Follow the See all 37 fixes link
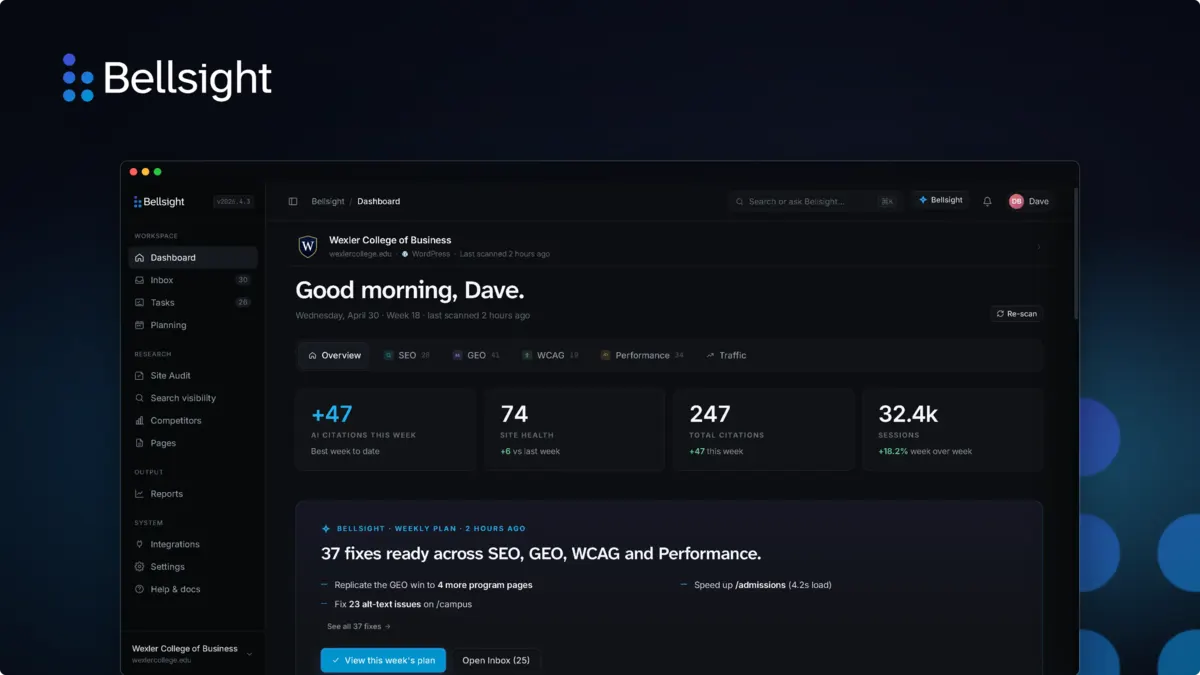 359,626
